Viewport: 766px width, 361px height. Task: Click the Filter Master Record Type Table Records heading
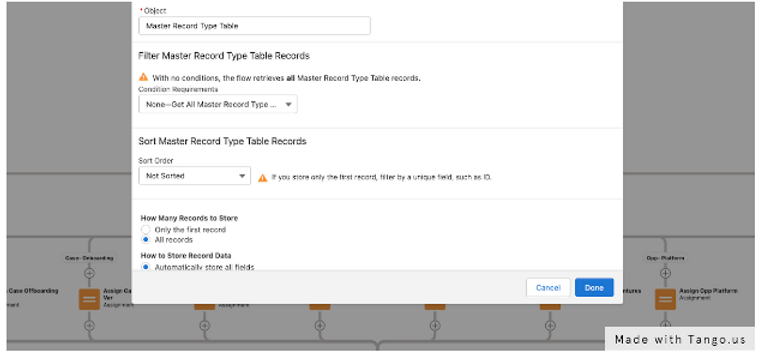click(224, 56)
